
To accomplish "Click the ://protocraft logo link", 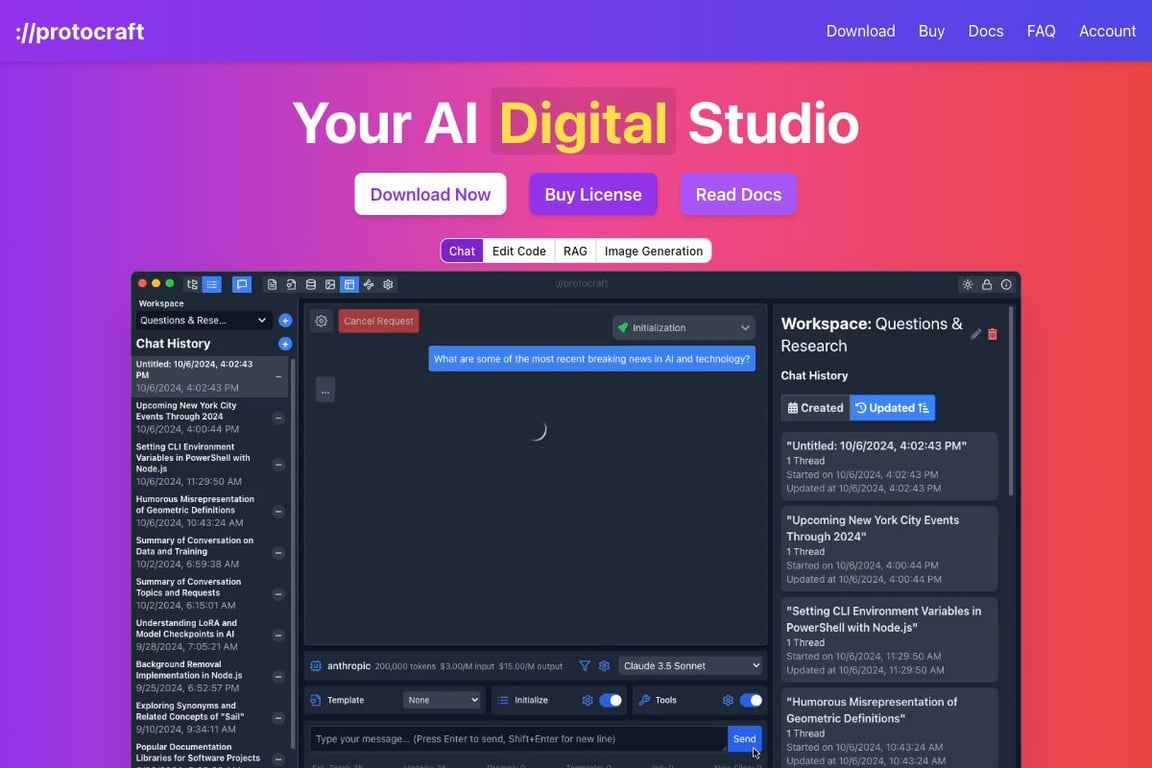I will point(79,32).
